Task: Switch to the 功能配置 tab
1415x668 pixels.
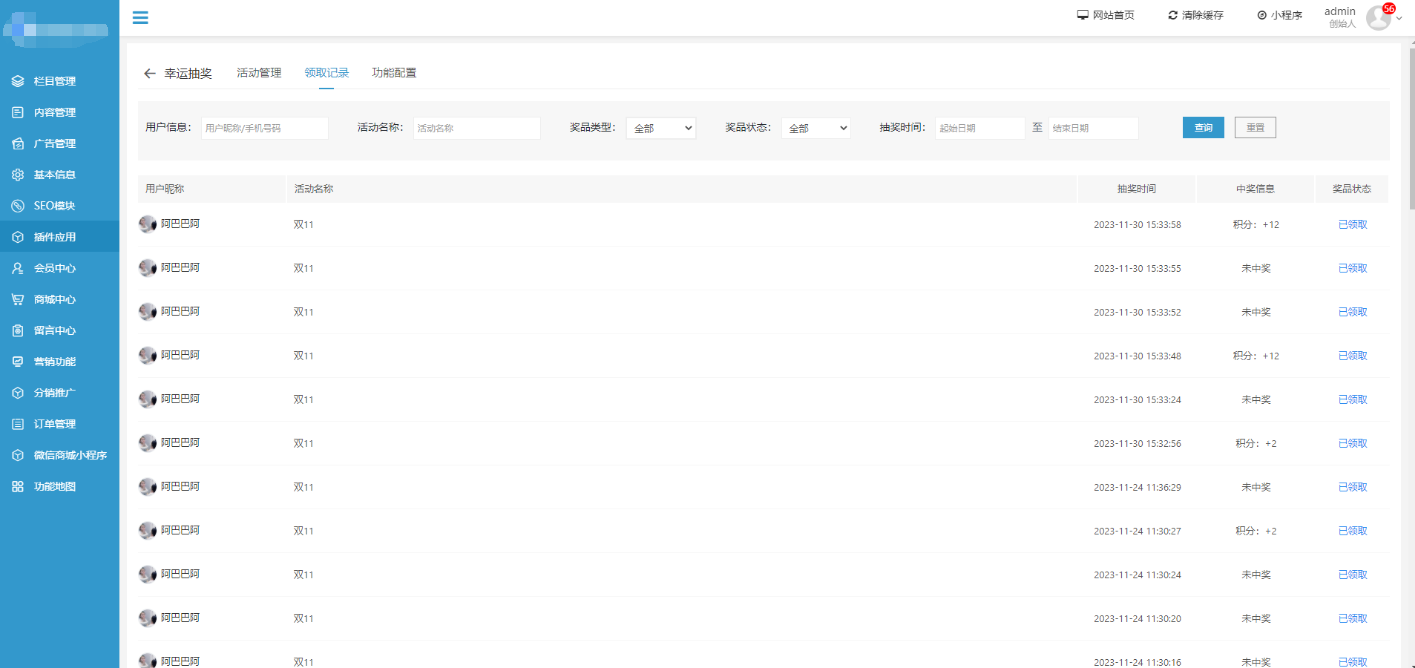Action: [x=394, y=73]
